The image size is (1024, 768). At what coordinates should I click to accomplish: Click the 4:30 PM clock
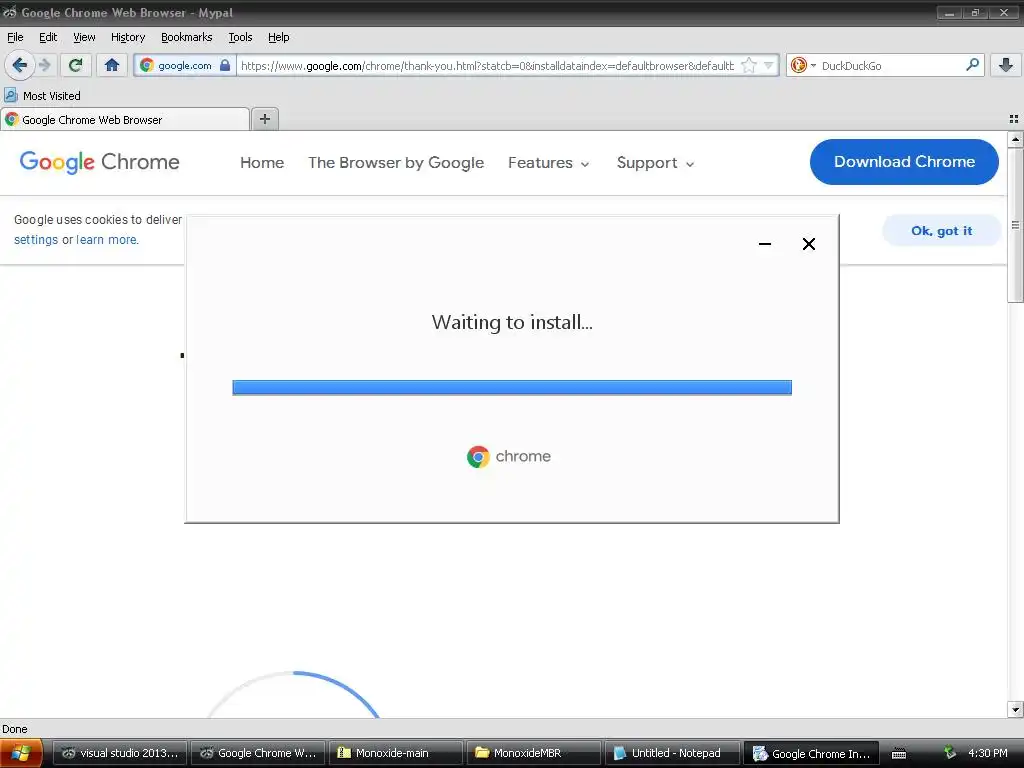tap(987, 753)
